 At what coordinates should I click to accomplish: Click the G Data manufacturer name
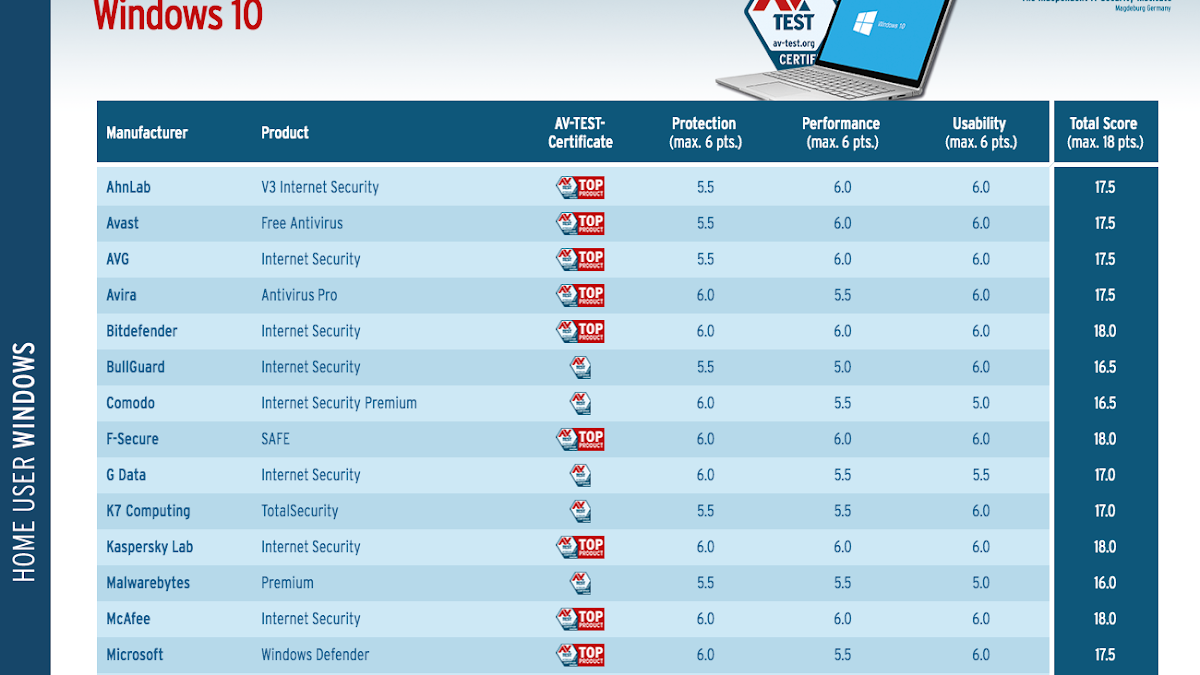(x=126, y=475)
